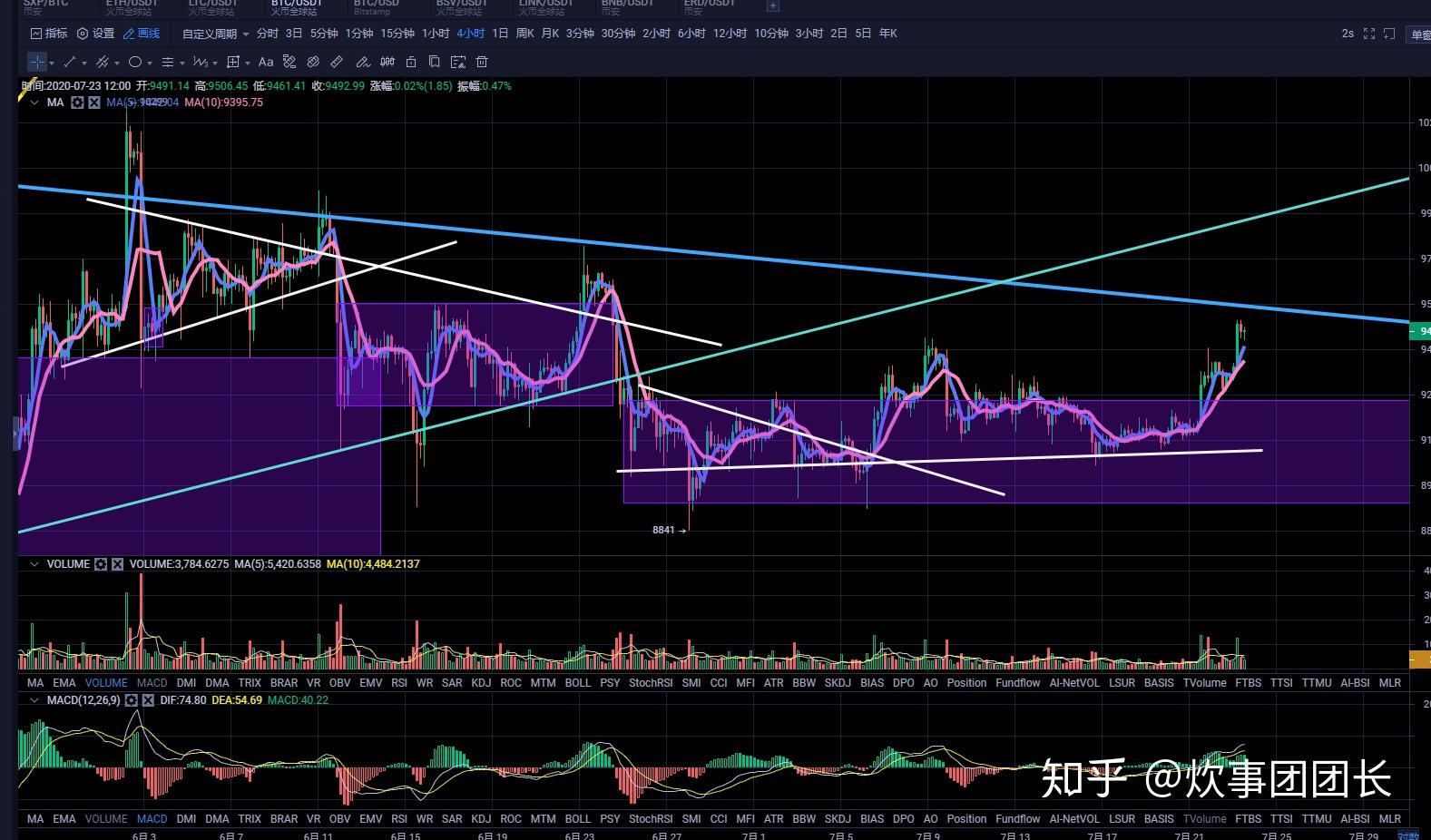
Task: Select the horizontal lines Fibonacci tool
Action: (x=168, y=62)
